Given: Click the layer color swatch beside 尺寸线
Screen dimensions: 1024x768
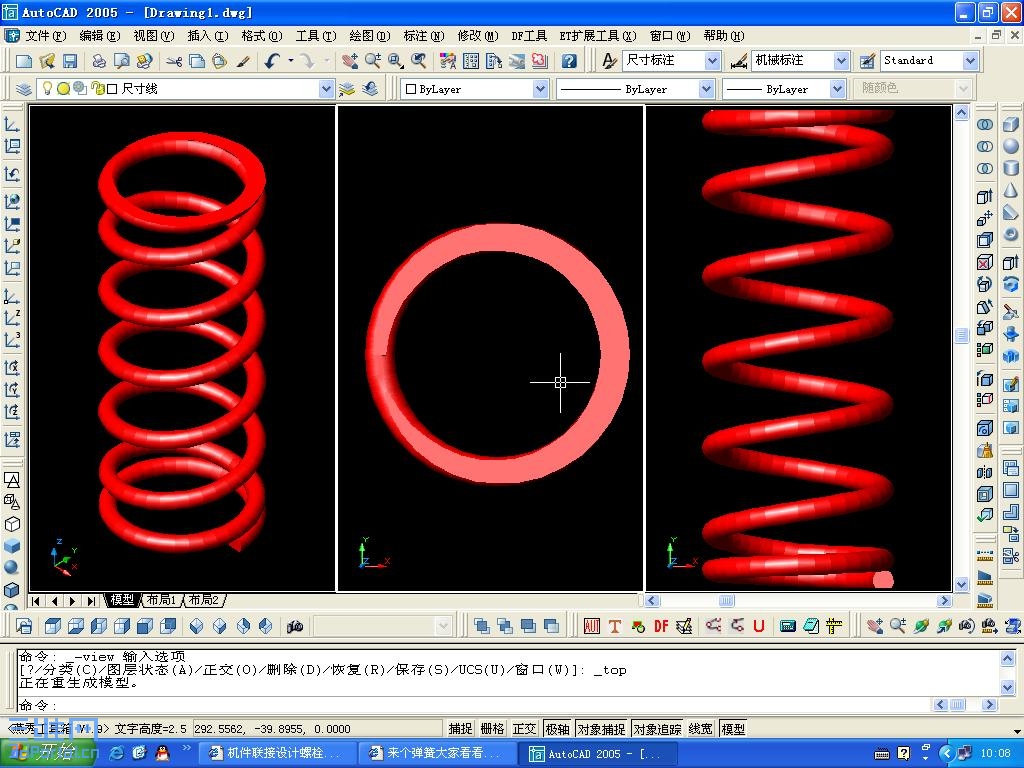Looking at the screenshot, I should (x=112, y=89).
